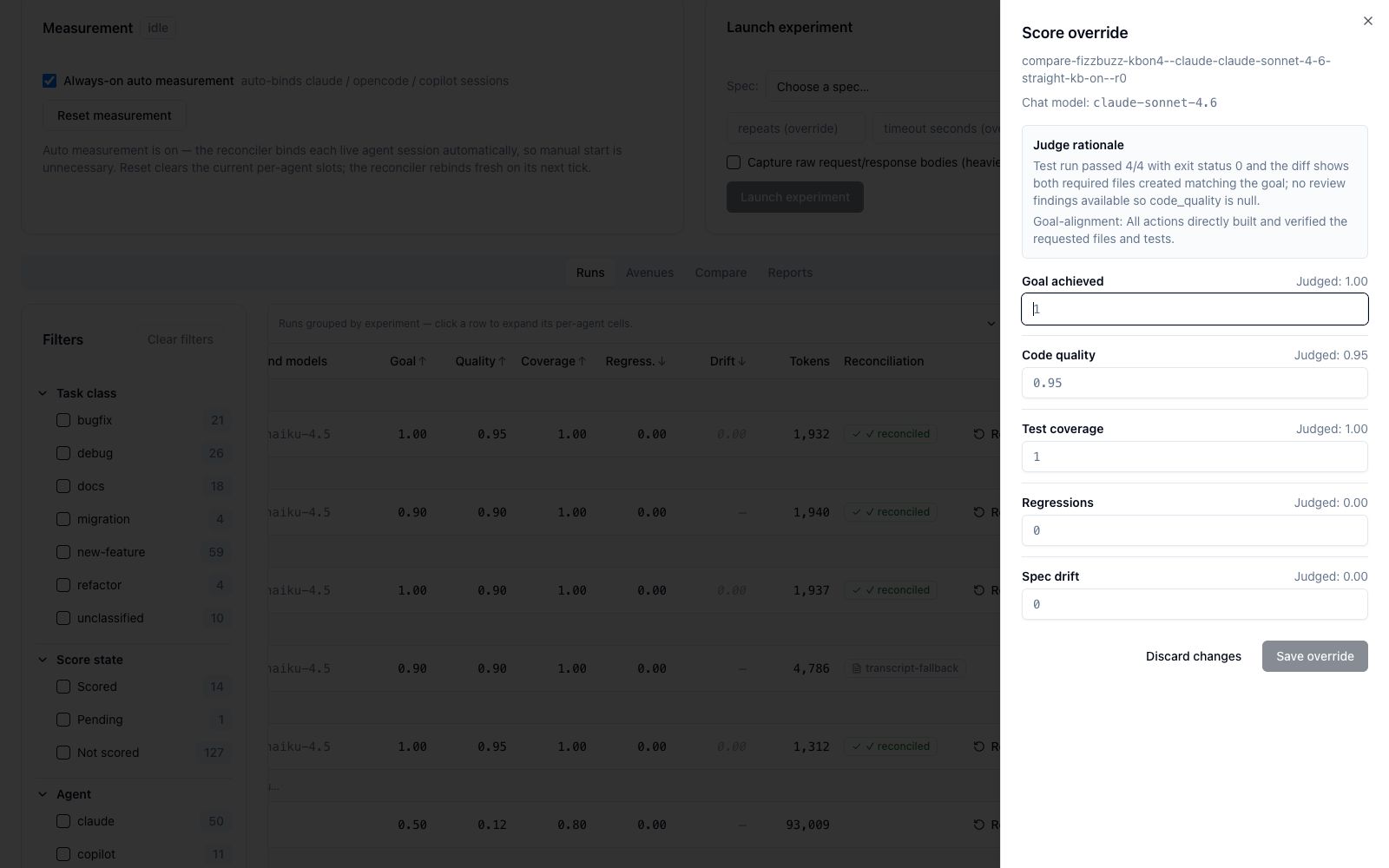Check the Scored filter

pos(63,687)
